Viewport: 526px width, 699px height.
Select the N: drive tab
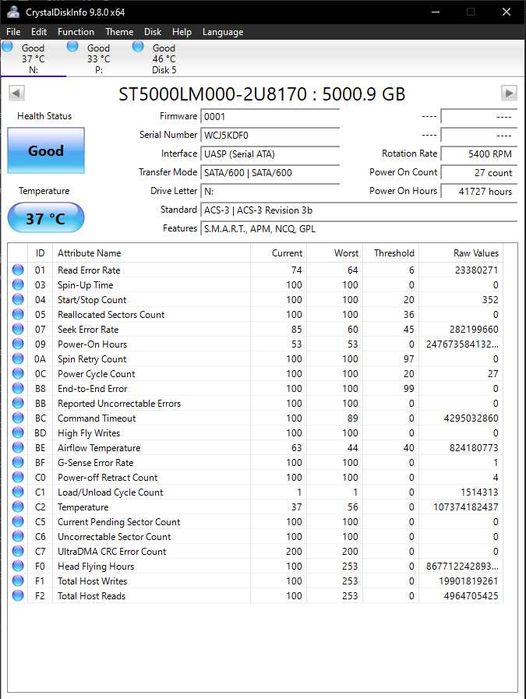pyautogui.click(x=33, y=58)
